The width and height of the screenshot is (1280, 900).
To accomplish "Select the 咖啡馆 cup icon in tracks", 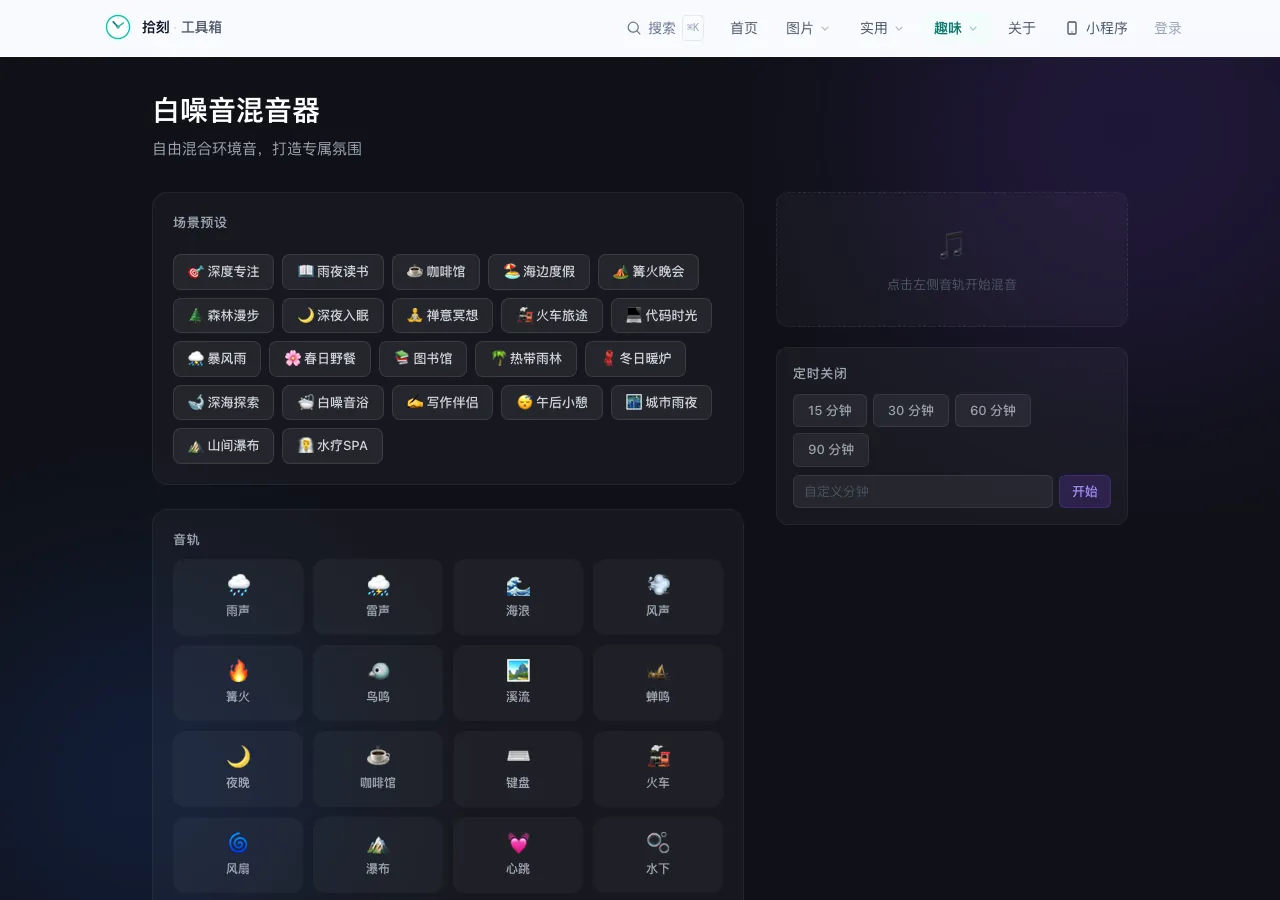I will click(x=378, y=757).
